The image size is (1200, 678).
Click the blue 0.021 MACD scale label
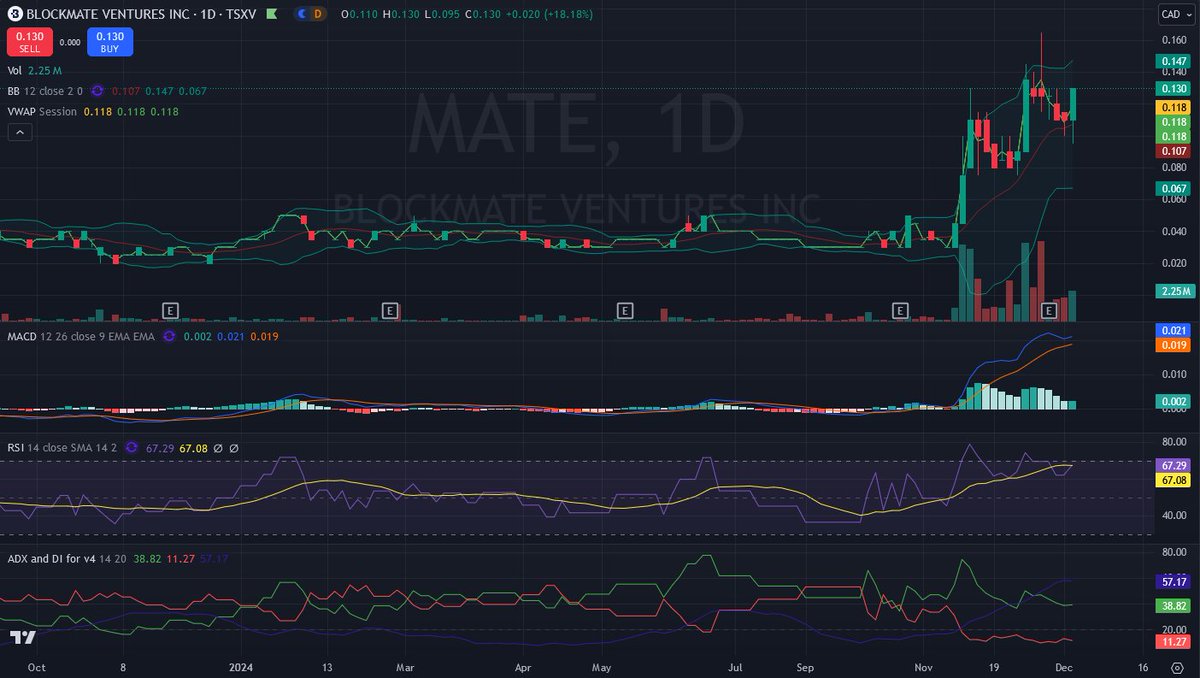click(1173, 330)
